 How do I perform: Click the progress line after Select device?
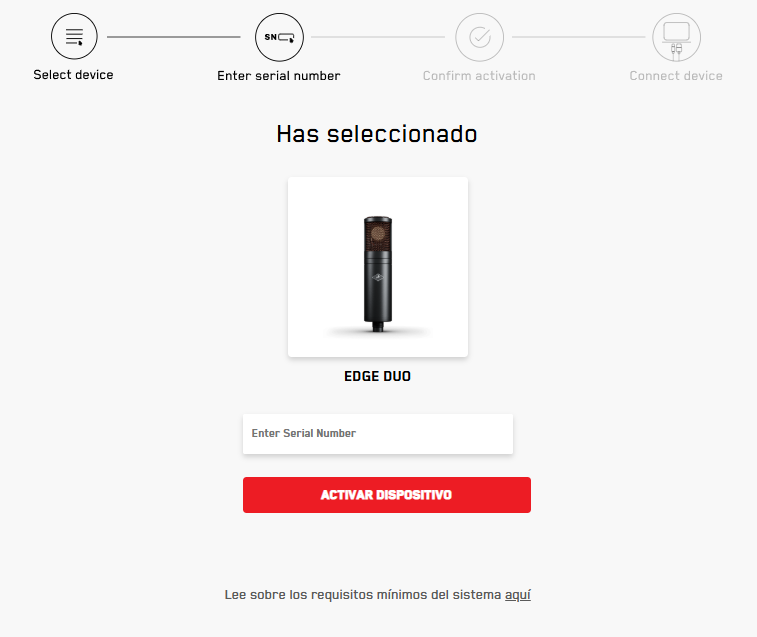(x=174, y=37)
